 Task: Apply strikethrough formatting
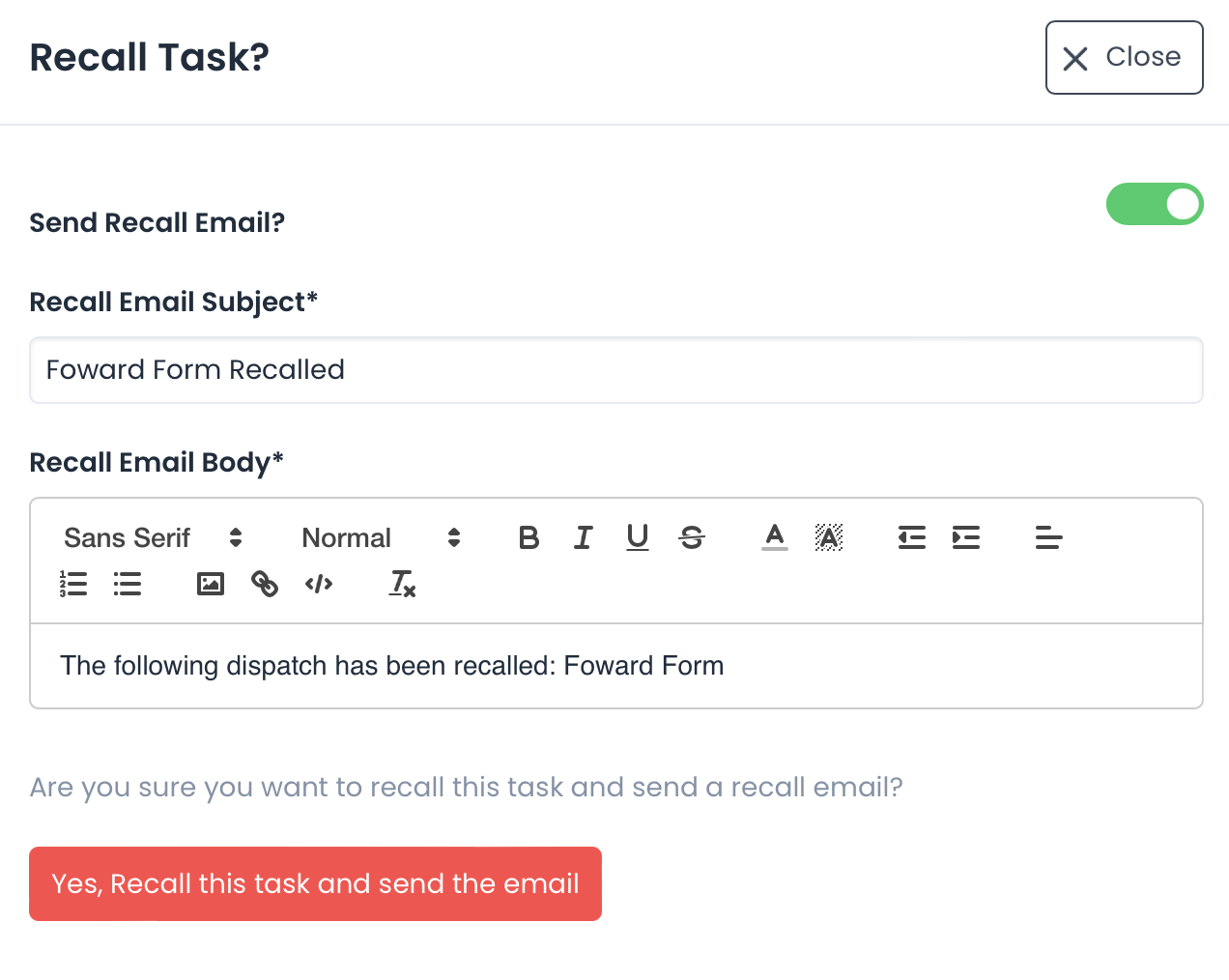point(692,537)
